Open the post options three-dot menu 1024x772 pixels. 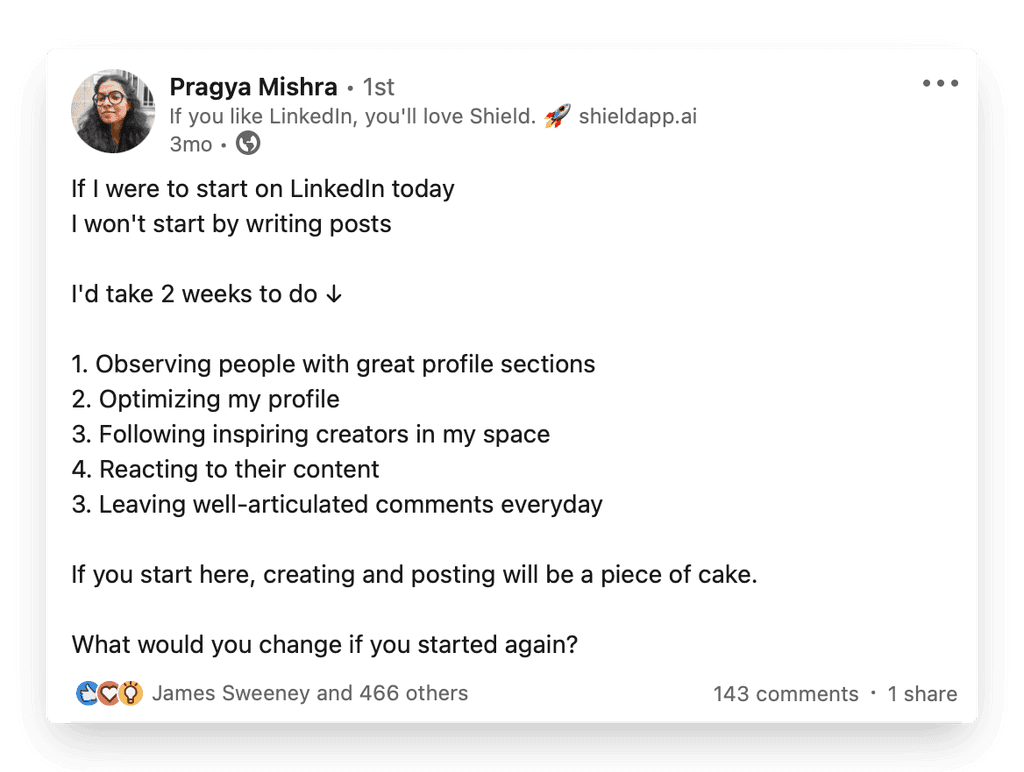click(939, 83)
